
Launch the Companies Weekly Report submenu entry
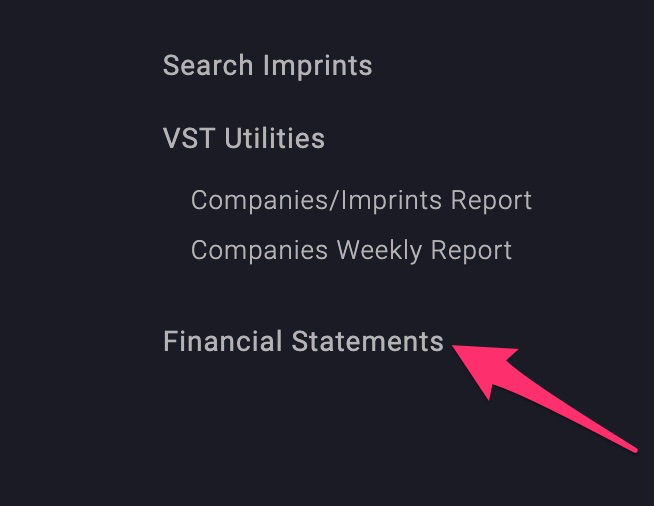[x=351, y=249]
